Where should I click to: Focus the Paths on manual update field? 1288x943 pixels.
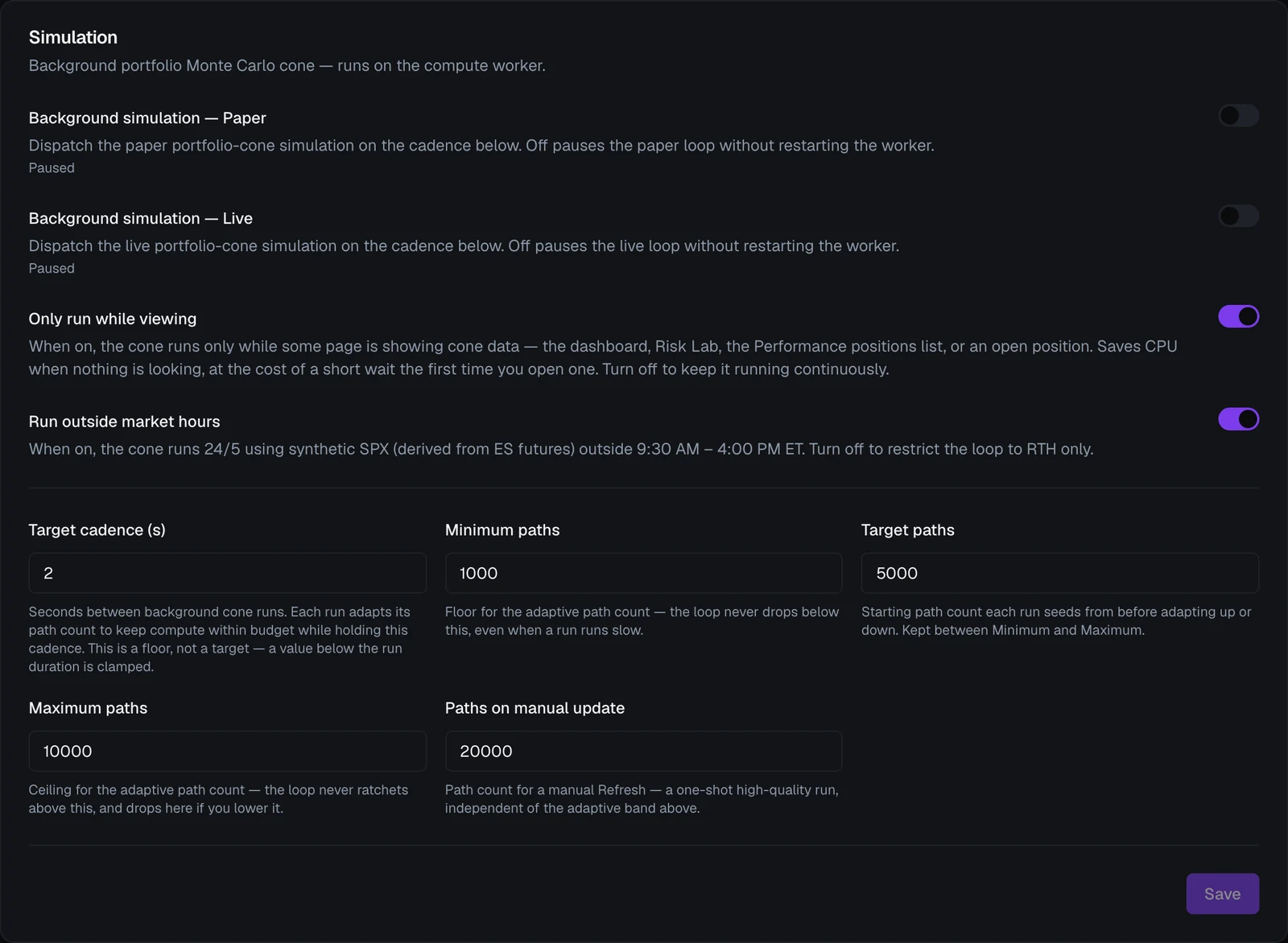pyautogui.click(x=643, y=751)
